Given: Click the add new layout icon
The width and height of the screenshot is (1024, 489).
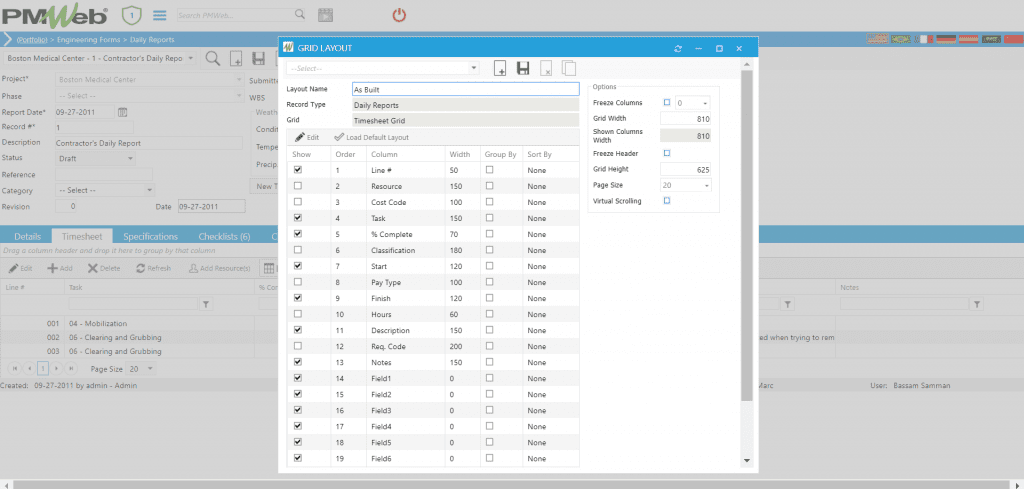Looking at the screenshot, I should 501,69.
